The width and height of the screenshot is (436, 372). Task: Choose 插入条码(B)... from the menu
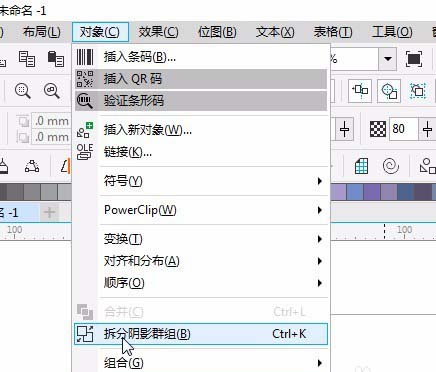(x=201, y=57)
